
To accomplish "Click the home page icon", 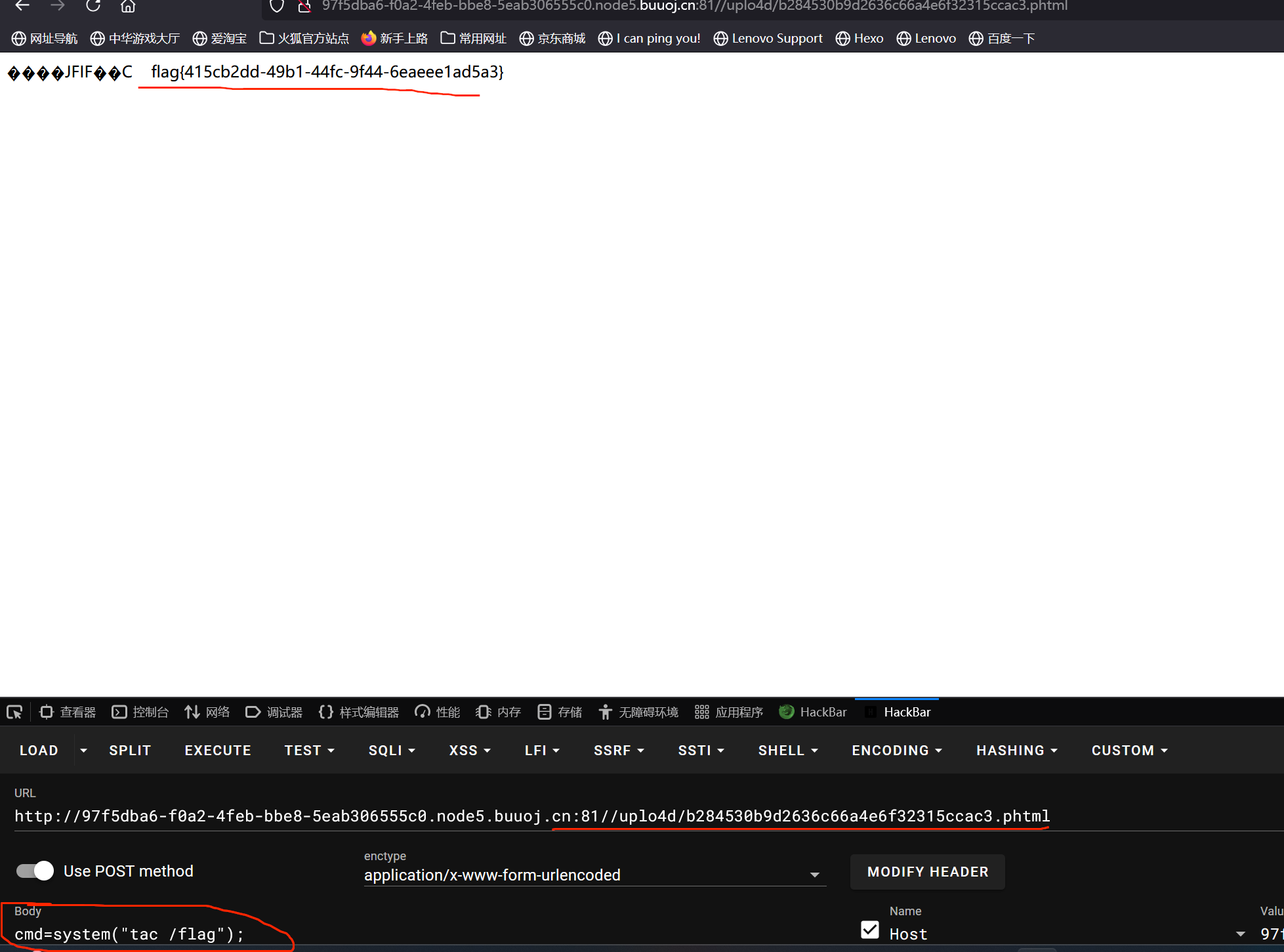I will click(128, 6).
